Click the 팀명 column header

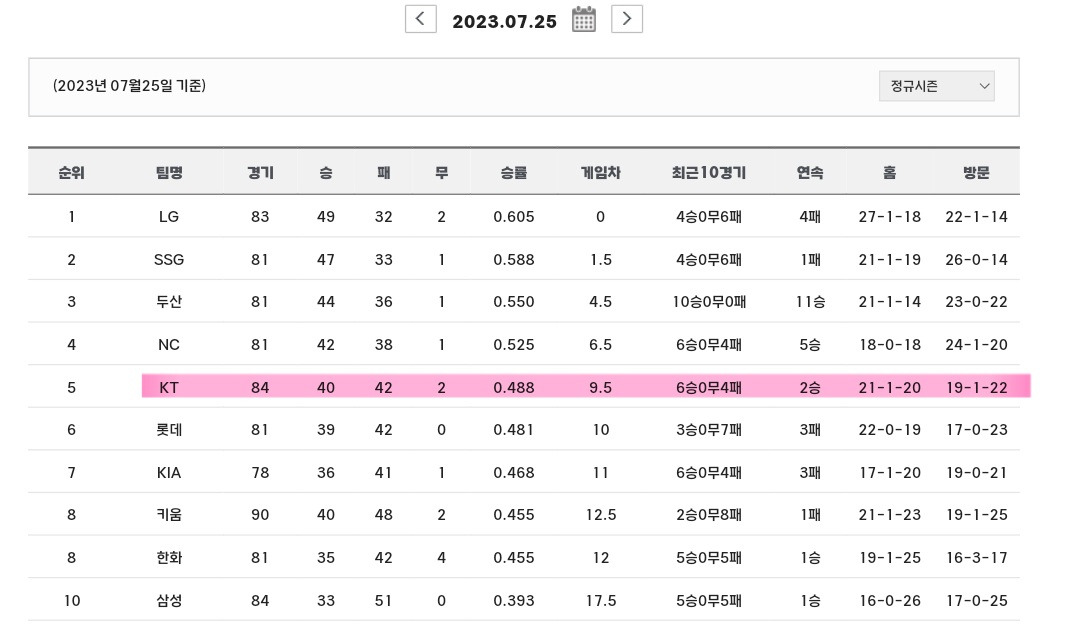point(169,172)
